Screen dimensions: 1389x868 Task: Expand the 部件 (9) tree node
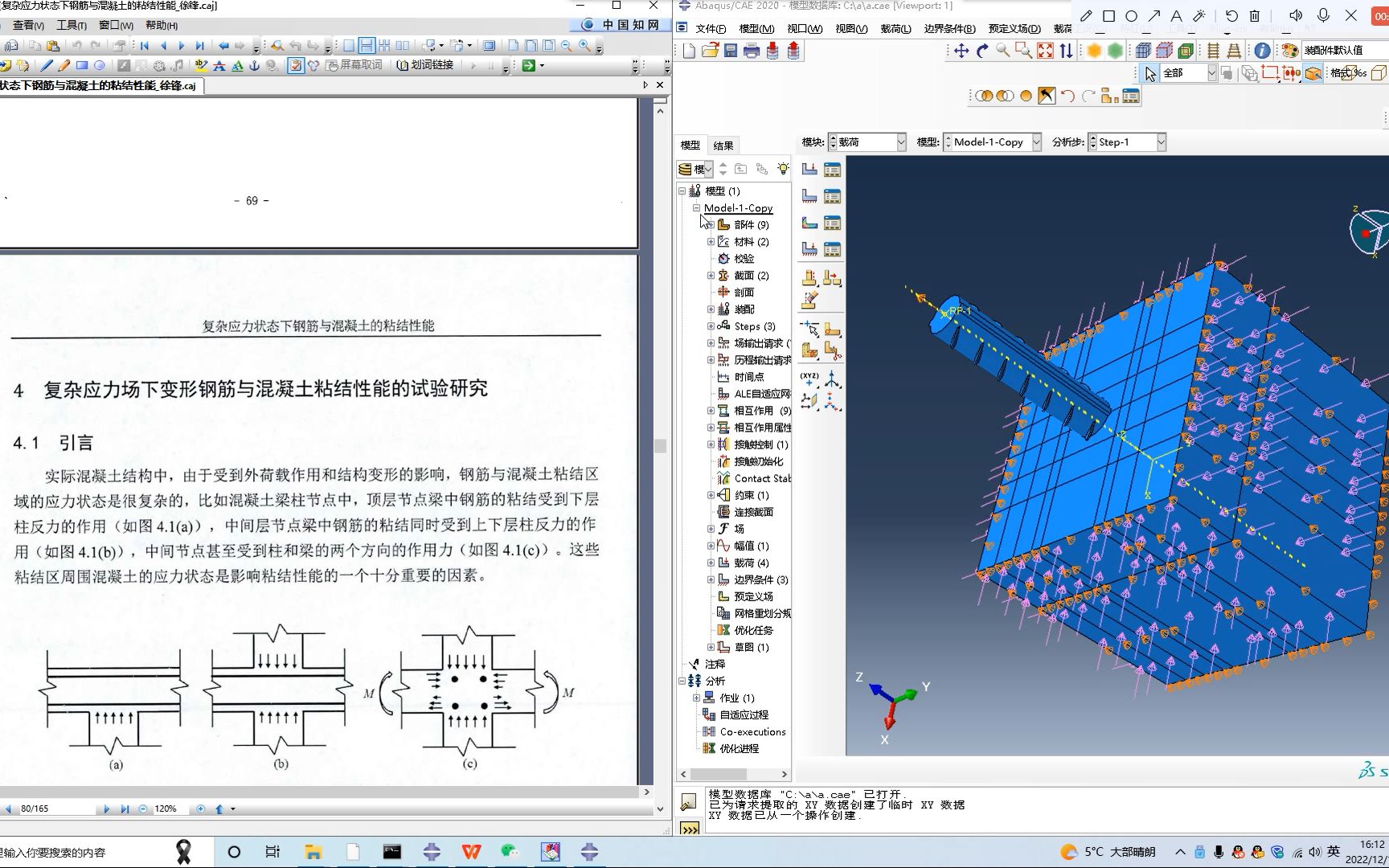711,225
